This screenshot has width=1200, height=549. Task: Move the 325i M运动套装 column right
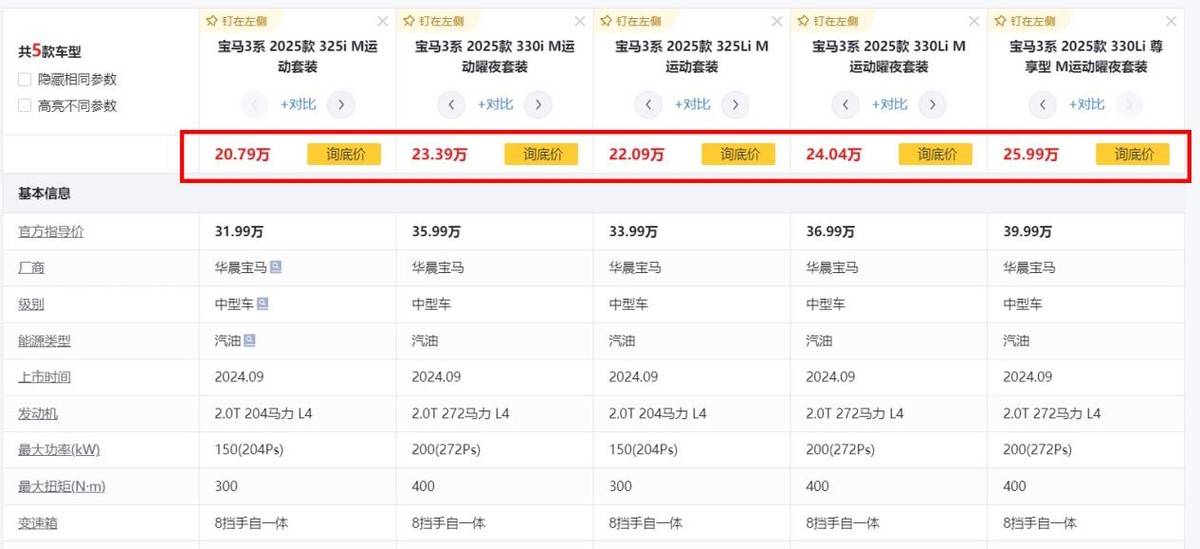point(341,104)
